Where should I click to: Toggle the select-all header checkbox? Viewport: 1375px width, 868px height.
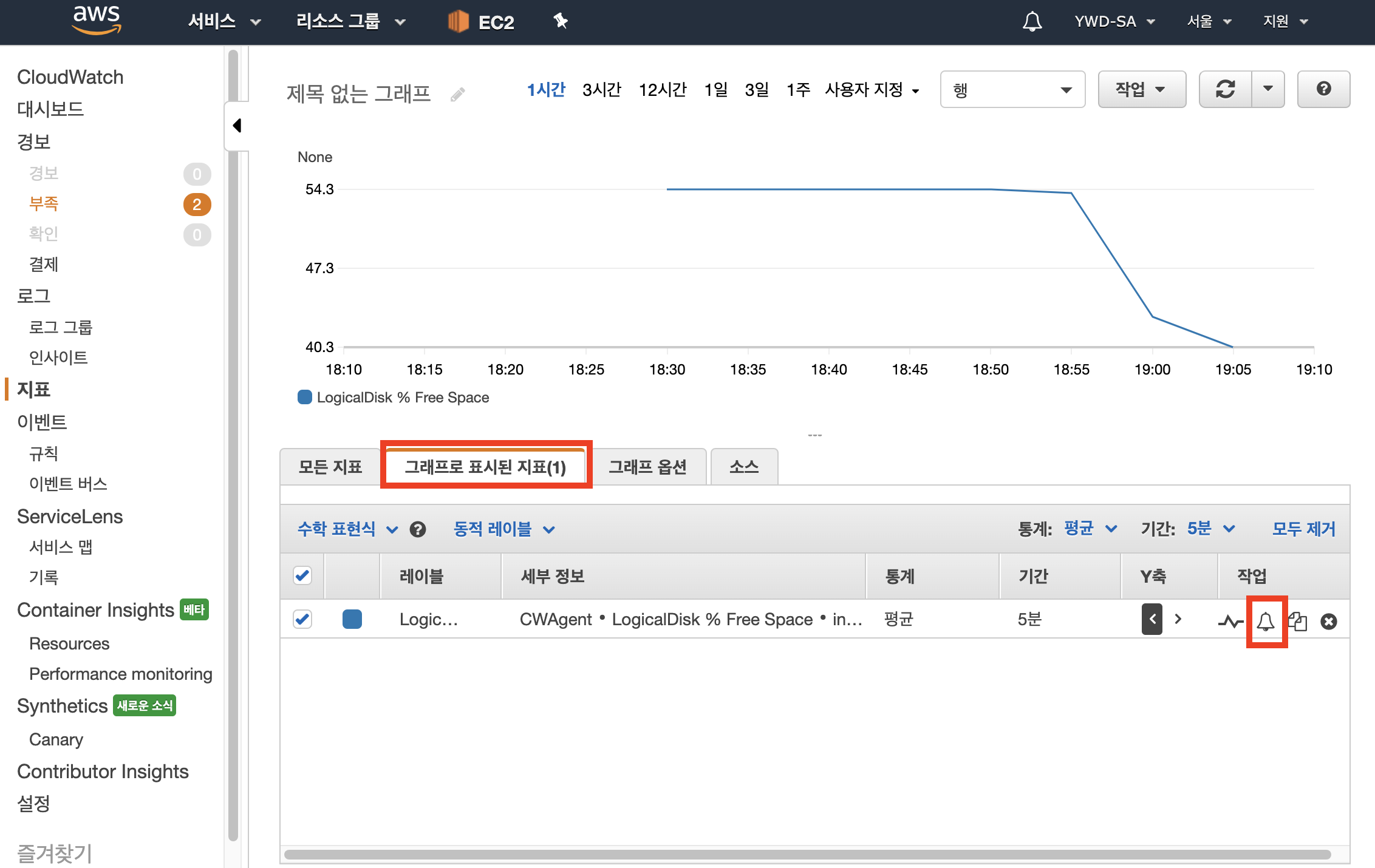coord(302,575)
